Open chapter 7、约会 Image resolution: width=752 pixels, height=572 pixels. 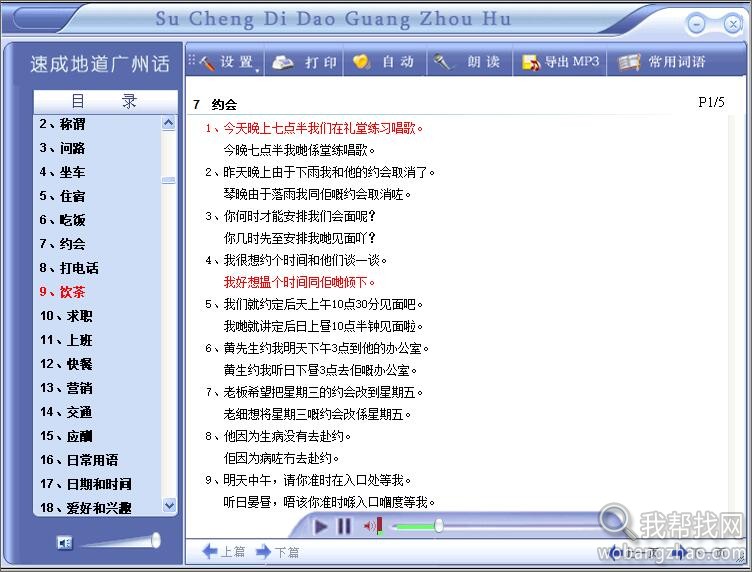[62, 244]
